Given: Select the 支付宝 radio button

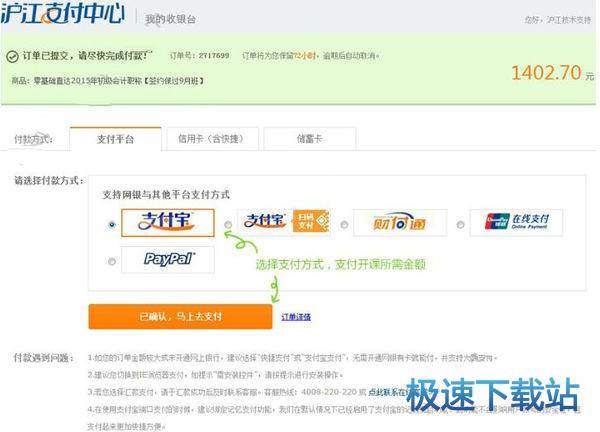Looking at the screenshot, I should click(112, 224).
